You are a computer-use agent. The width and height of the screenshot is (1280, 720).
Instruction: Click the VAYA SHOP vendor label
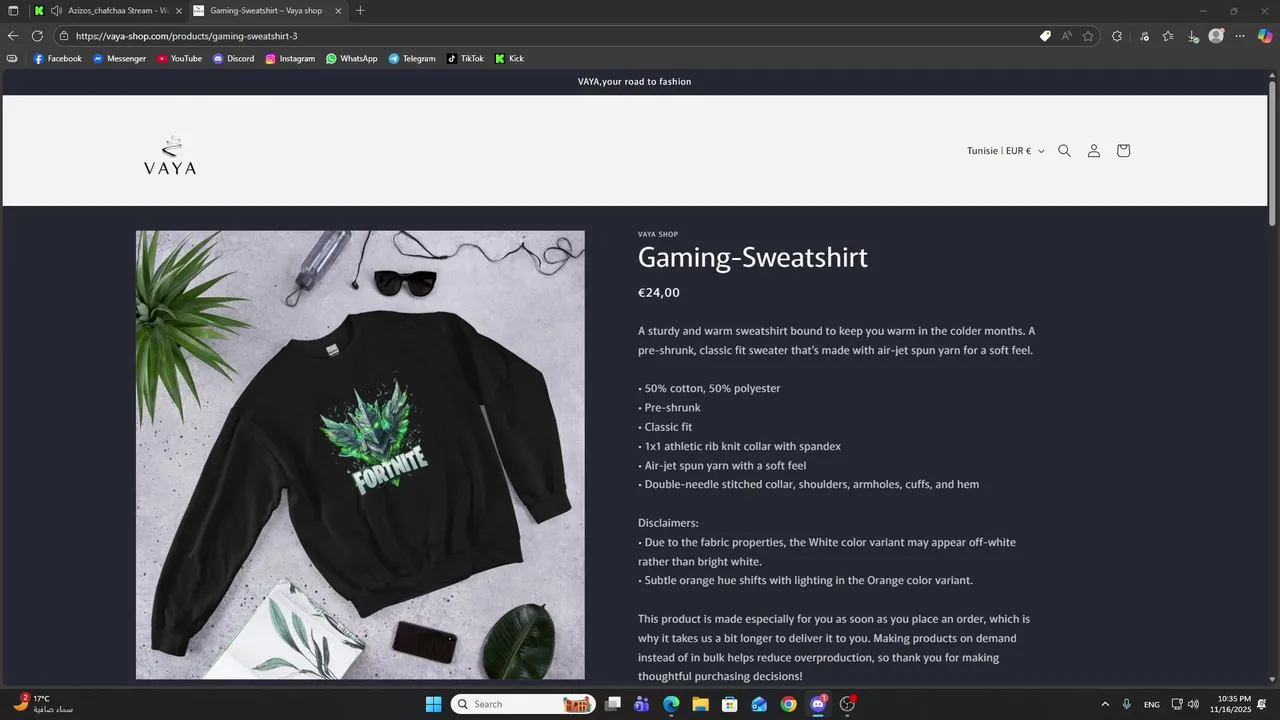(x=658, y=235)
